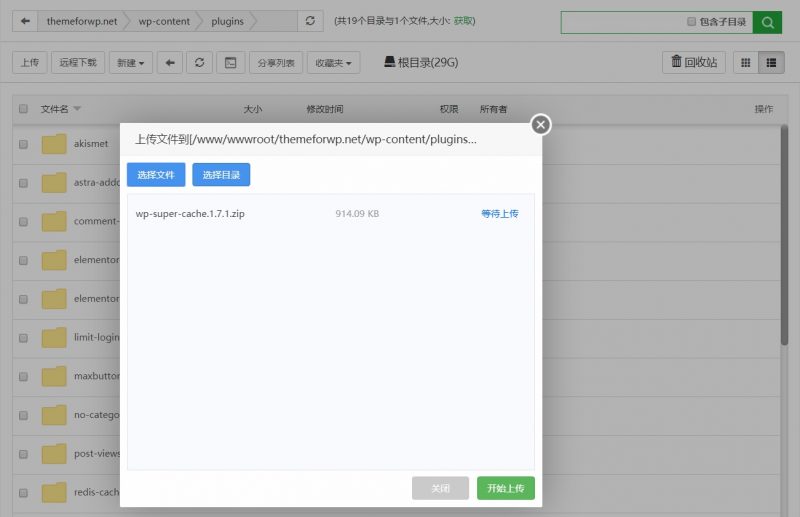Click the refresh icon beside the path bar
The width and height of the screenshot is (800, 517).
[310, 21]
